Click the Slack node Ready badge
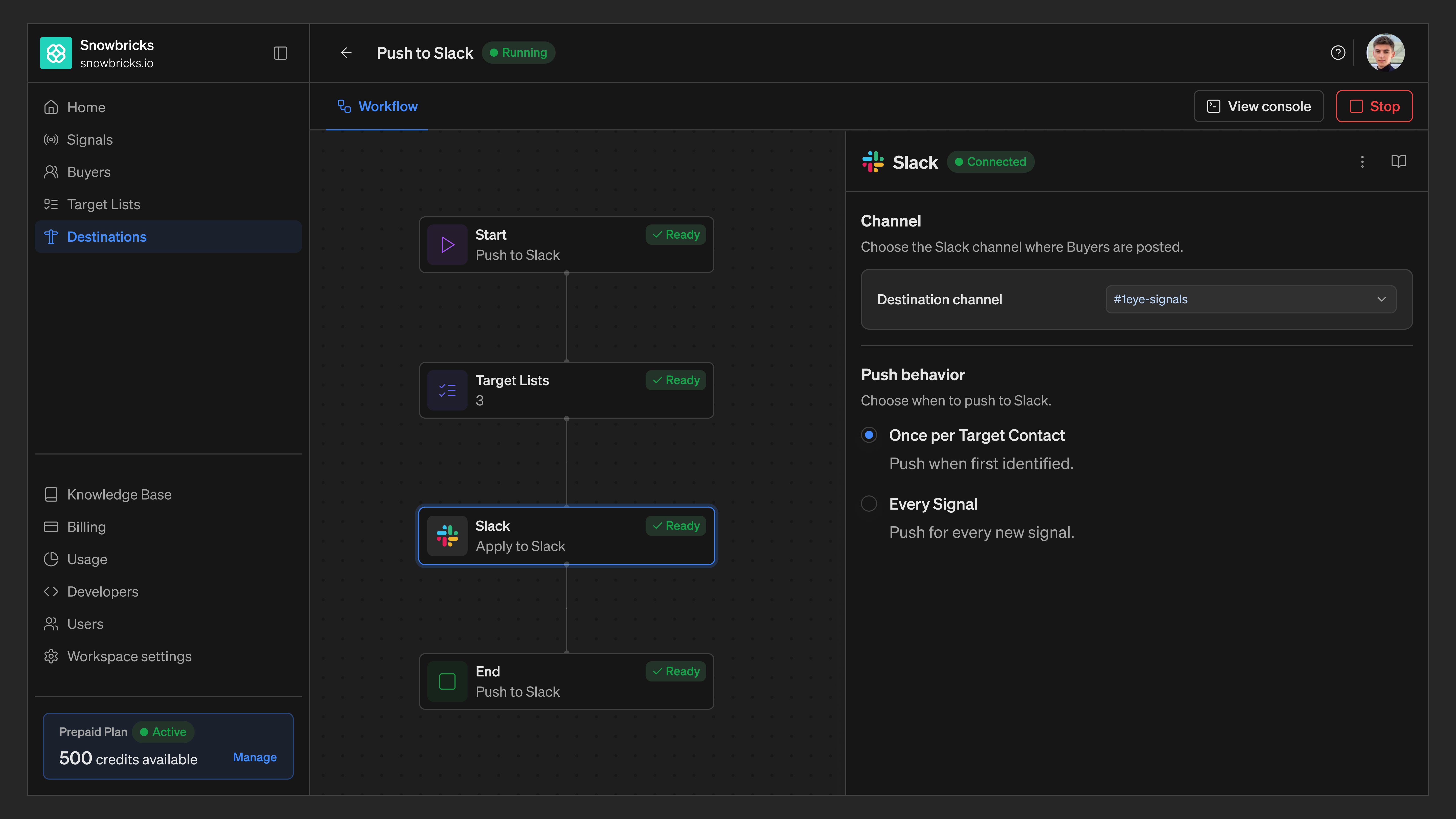 [675, 526]
